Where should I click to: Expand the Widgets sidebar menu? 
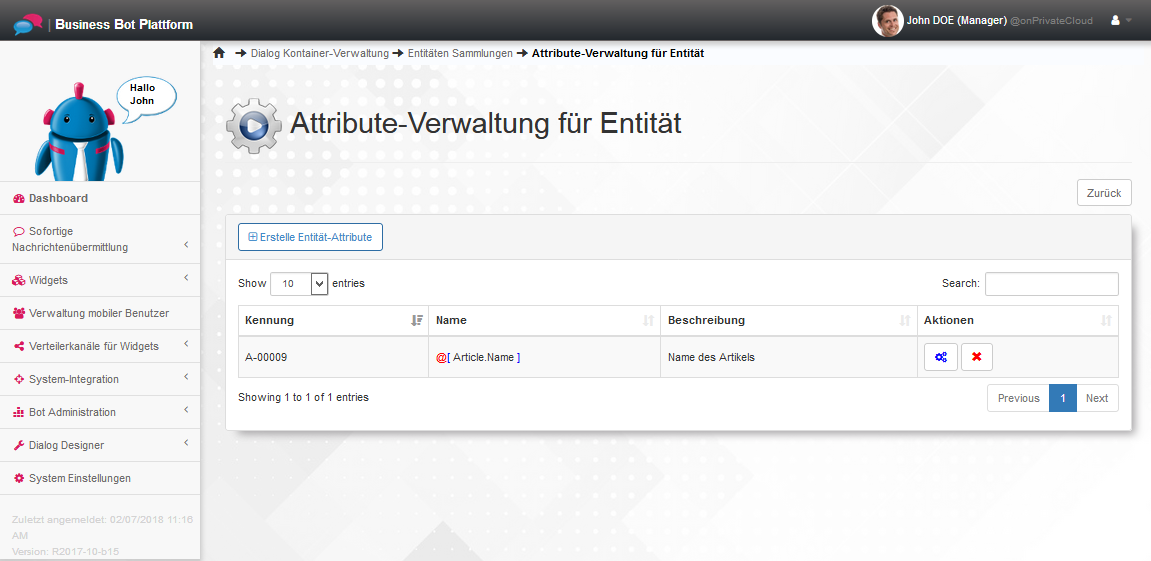coord(100,280)
